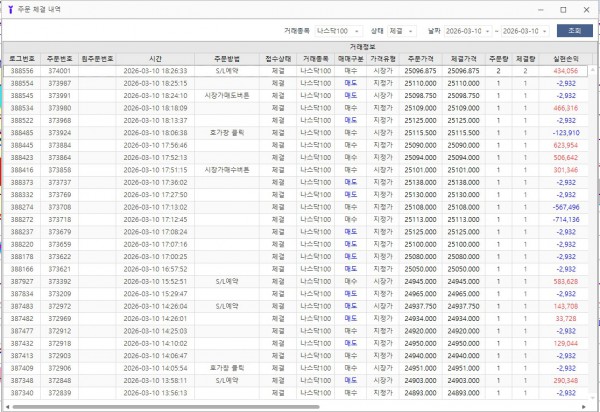This screenshot has width=600, height=412.
Task: Select order number 372969 cell
Action: click(59, 318)
